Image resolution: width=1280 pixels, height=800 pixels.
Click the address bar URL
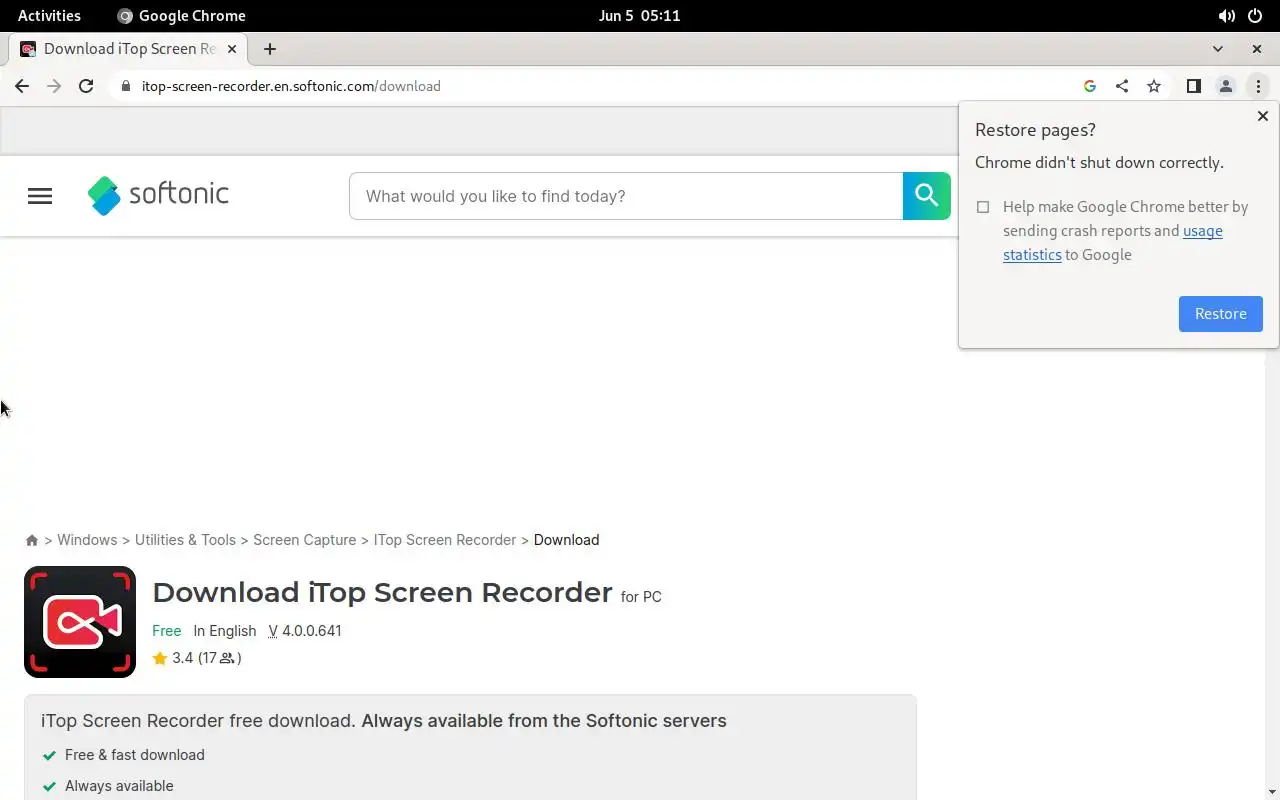(291, 86)
